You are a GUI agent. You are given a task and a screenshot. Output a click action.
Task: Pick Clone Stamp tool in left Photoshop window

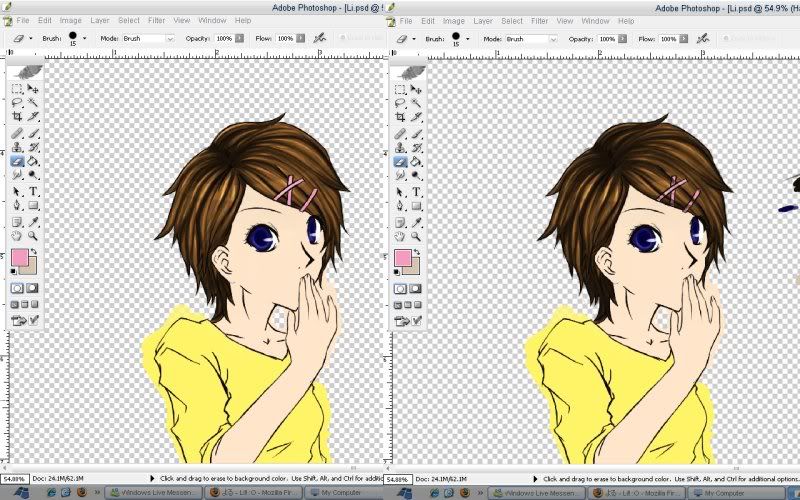pyautogui.click(x=17, y=147)
